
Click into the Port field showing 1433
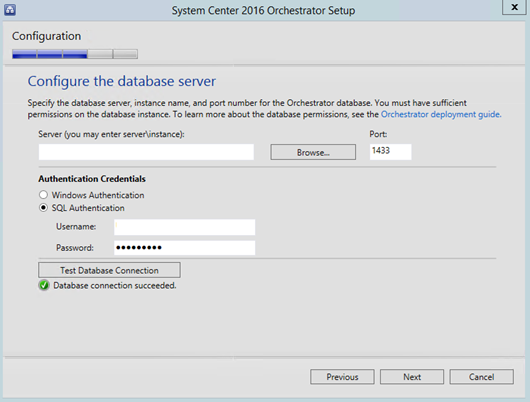point(390,152)
